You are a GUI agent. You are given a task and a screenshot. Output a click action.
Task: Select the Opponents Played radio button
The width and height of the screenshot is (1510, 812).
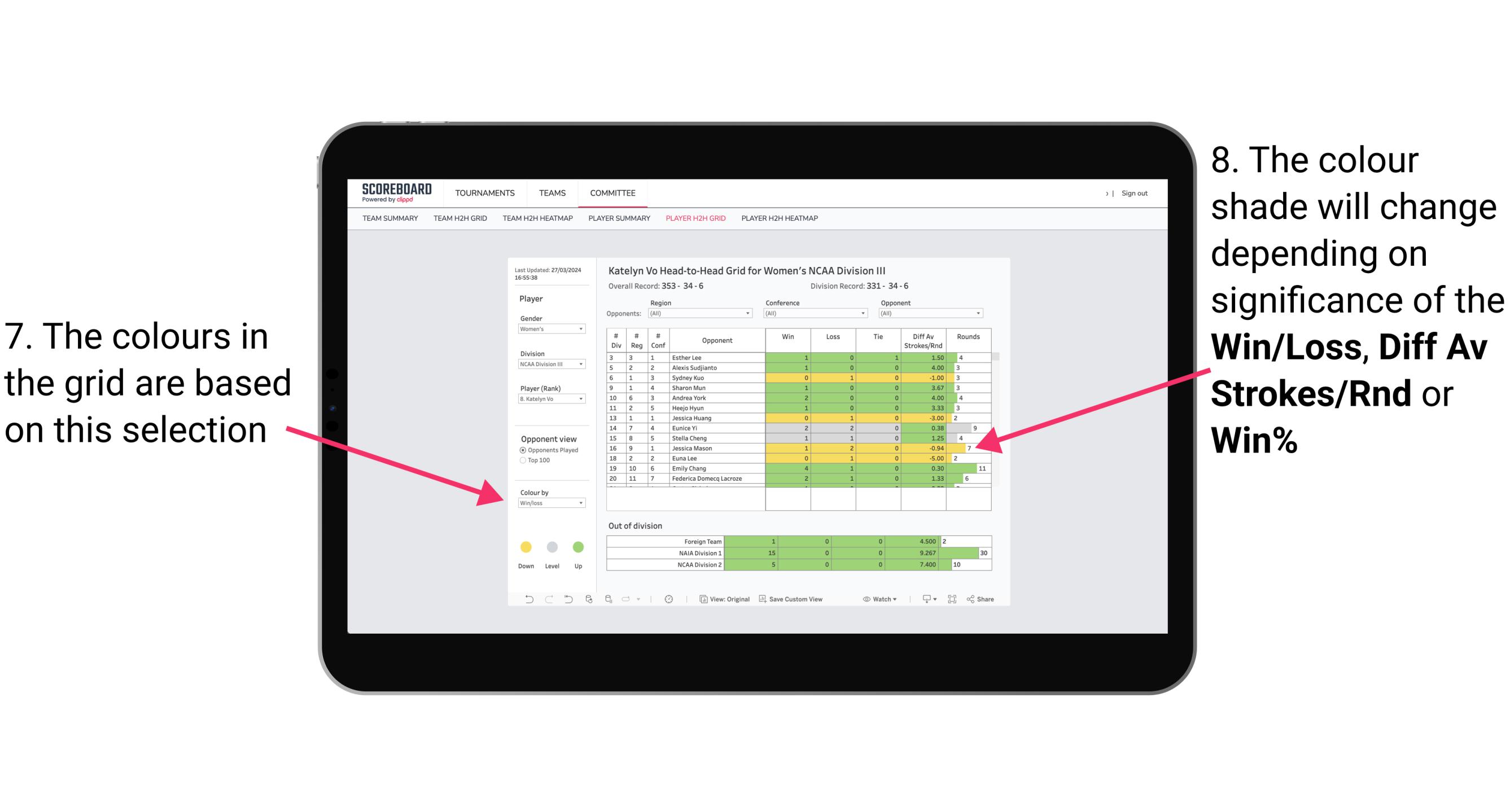[x=520, y=450]
